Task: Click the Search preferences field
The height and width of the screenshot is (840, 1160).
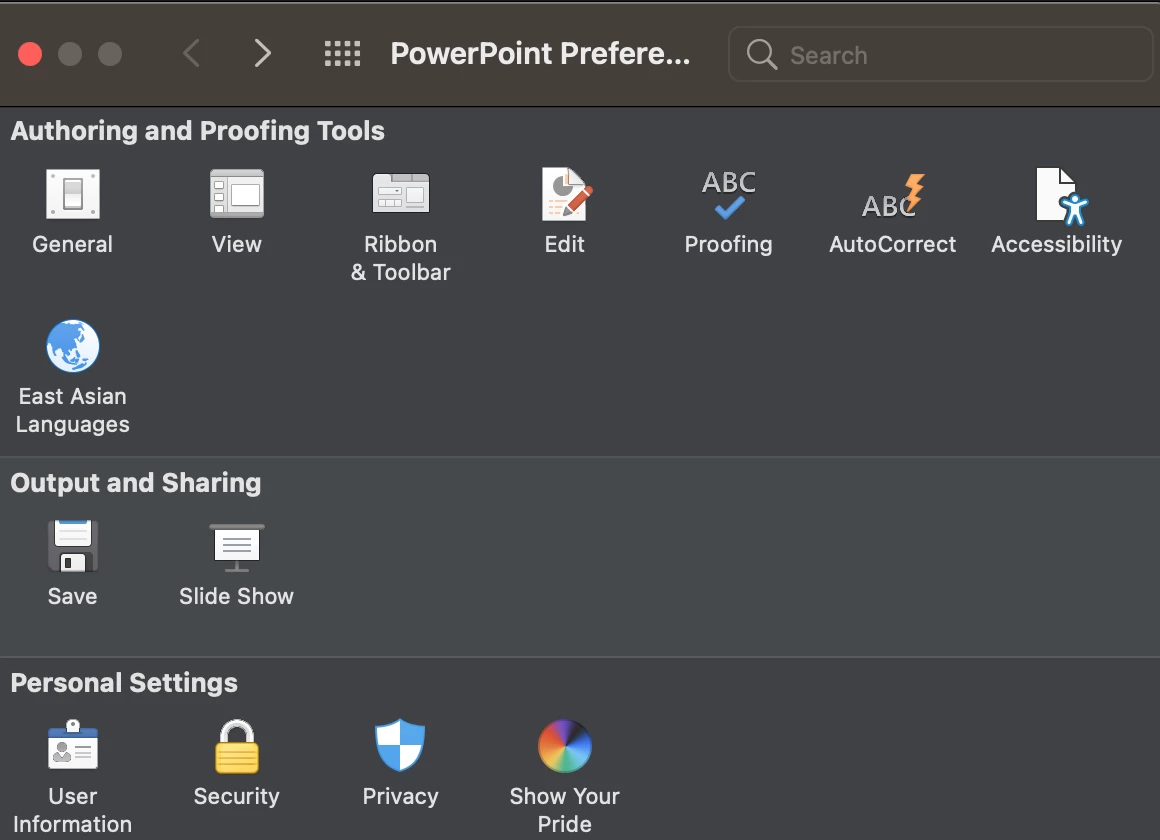Action: (x=940, y=54)
